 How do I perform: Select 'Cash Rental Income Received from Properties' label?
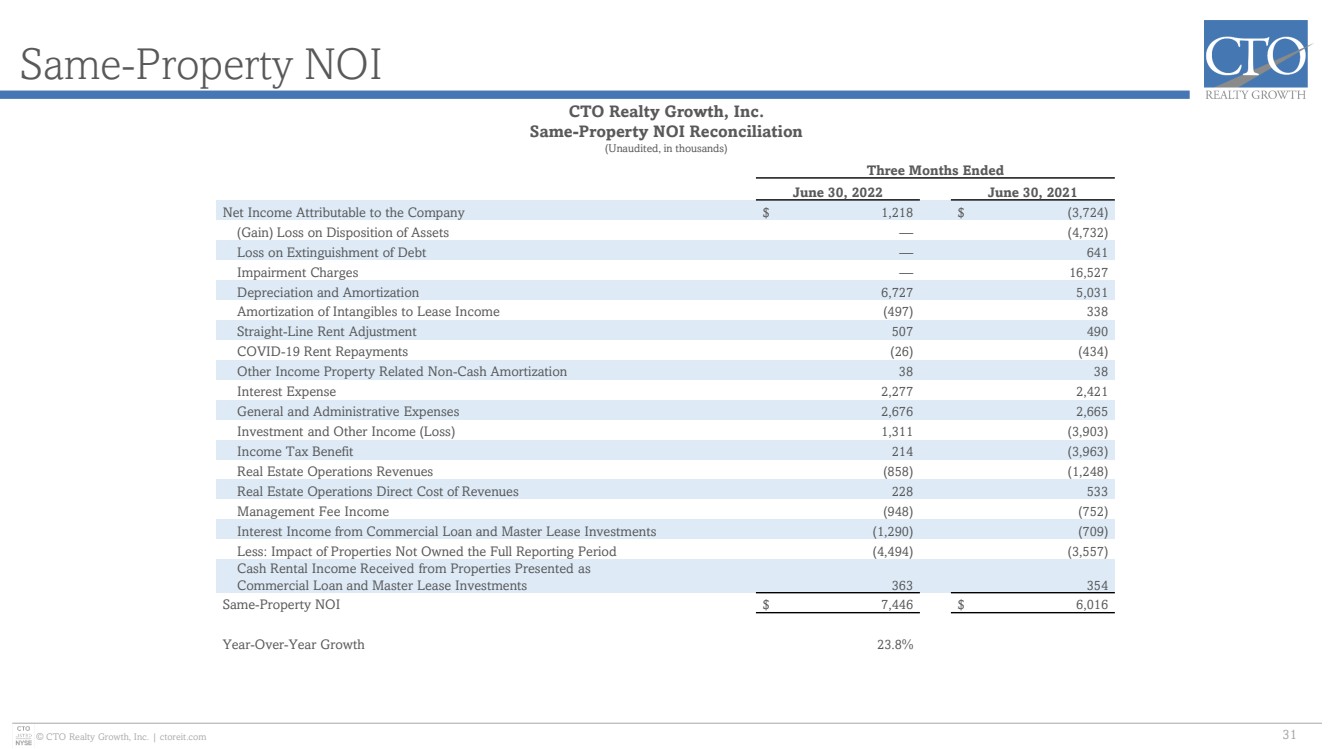point(414,577)
